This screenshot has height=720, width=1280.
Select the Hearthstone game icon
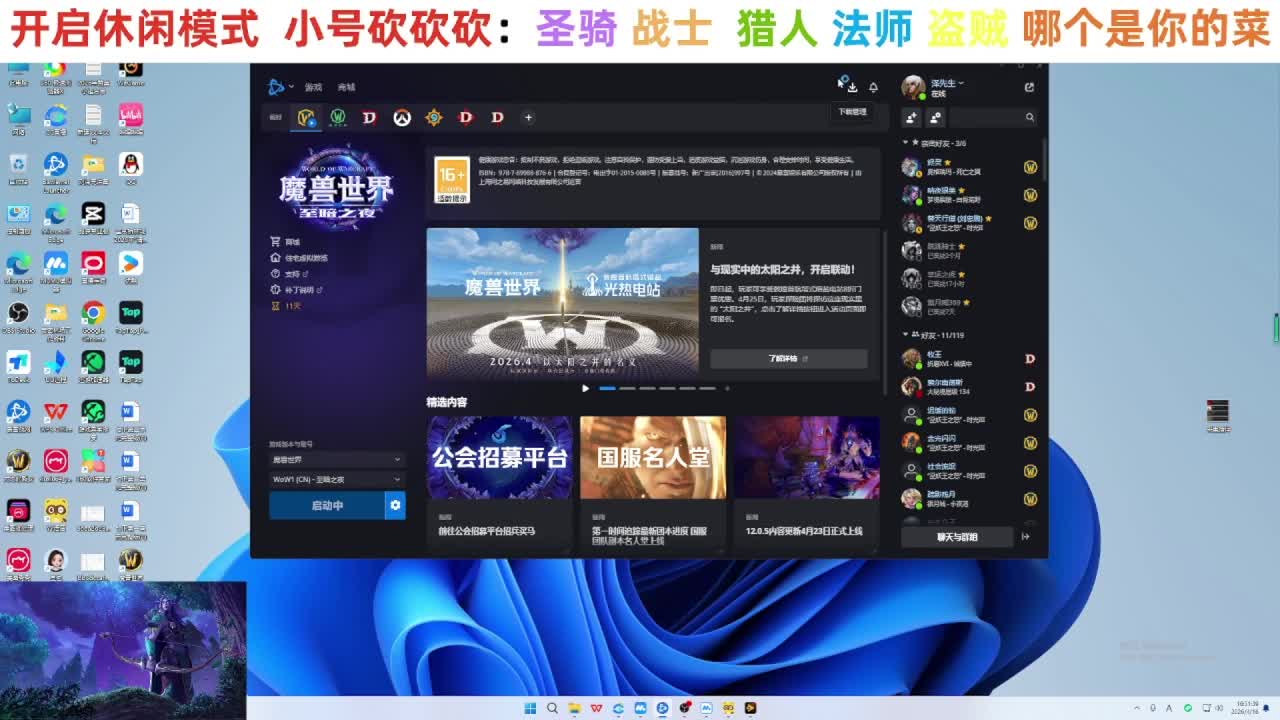[433, 117]
